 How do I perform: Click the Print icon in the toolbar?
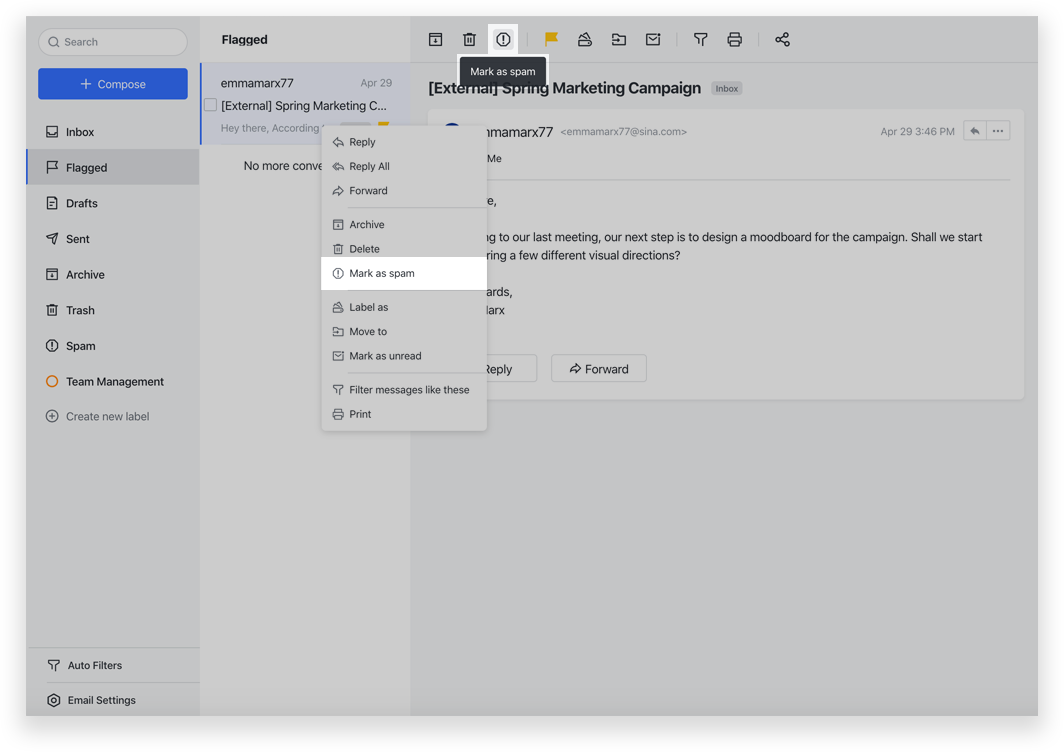coord(735,40)
